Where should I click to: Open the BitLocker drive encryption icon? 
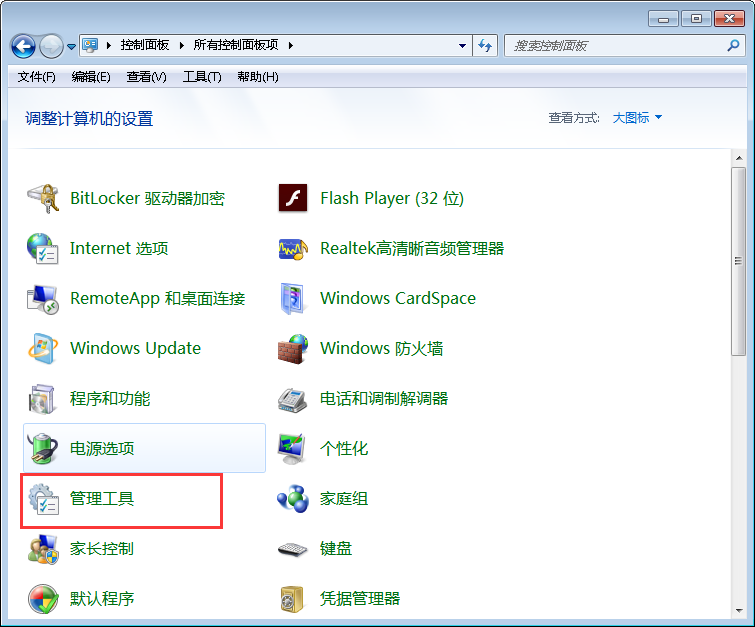pyautogui.click(x=43, y=198)
